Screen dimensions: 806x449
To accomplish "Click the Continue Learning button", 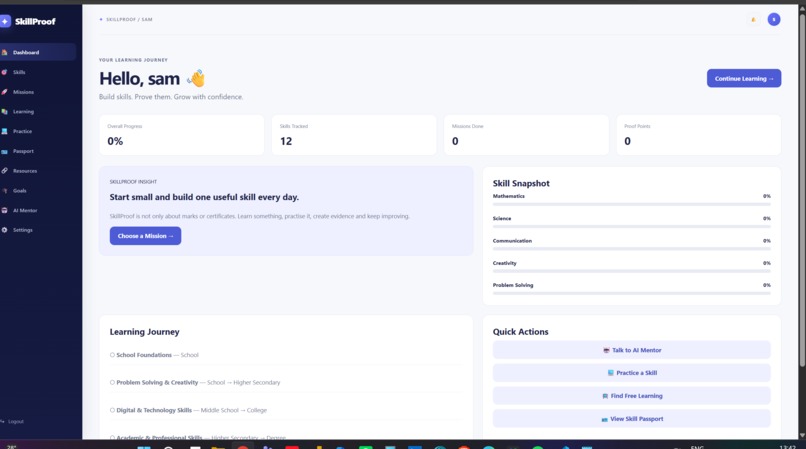I will click(x=744, y=78).
